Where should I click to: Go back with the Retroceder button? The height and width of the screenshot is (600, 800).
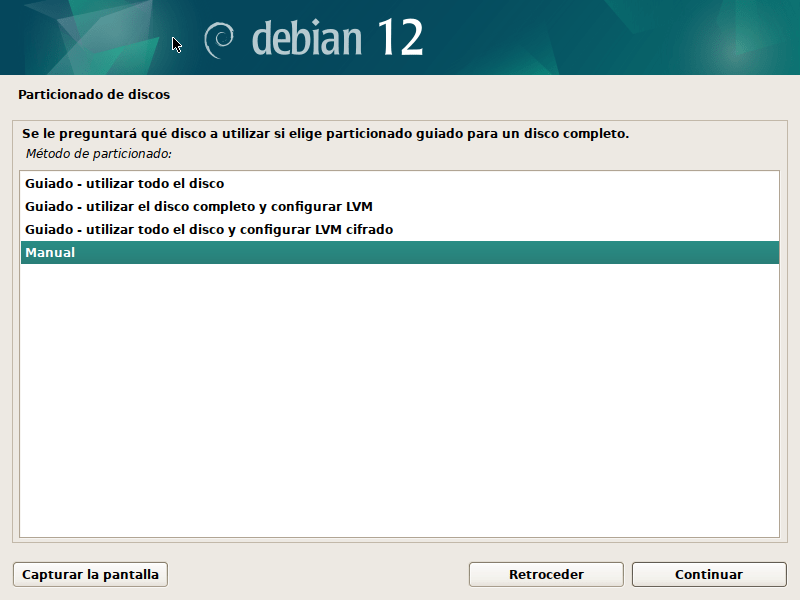(546, 574)
